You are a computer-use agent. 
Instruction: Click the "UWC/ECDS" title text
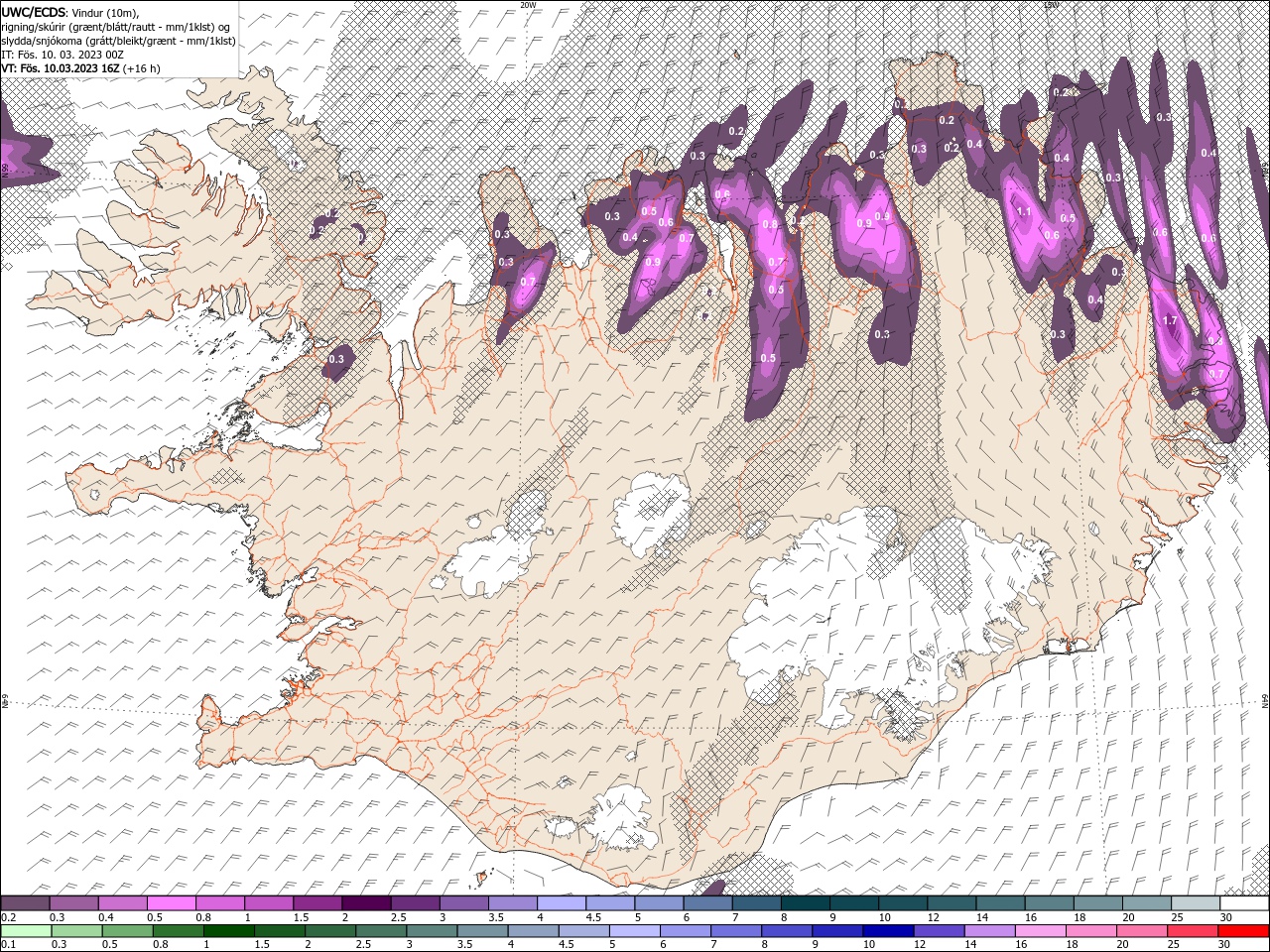pos(34,11)
